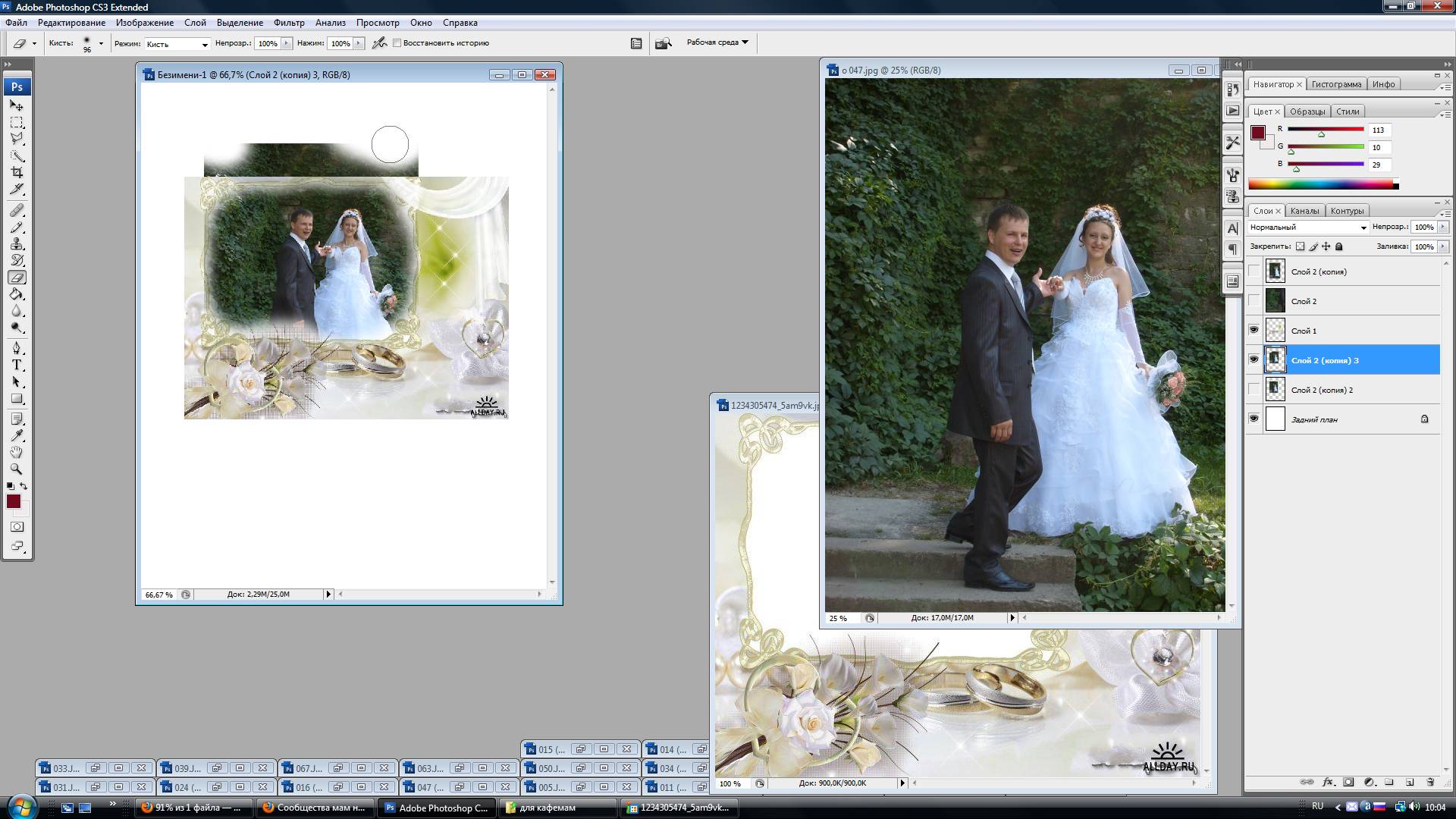This screenshot has height=819, width=1456.
Task: Open taskbar Сообщества мам Firefox window
Action: (317, 808)
